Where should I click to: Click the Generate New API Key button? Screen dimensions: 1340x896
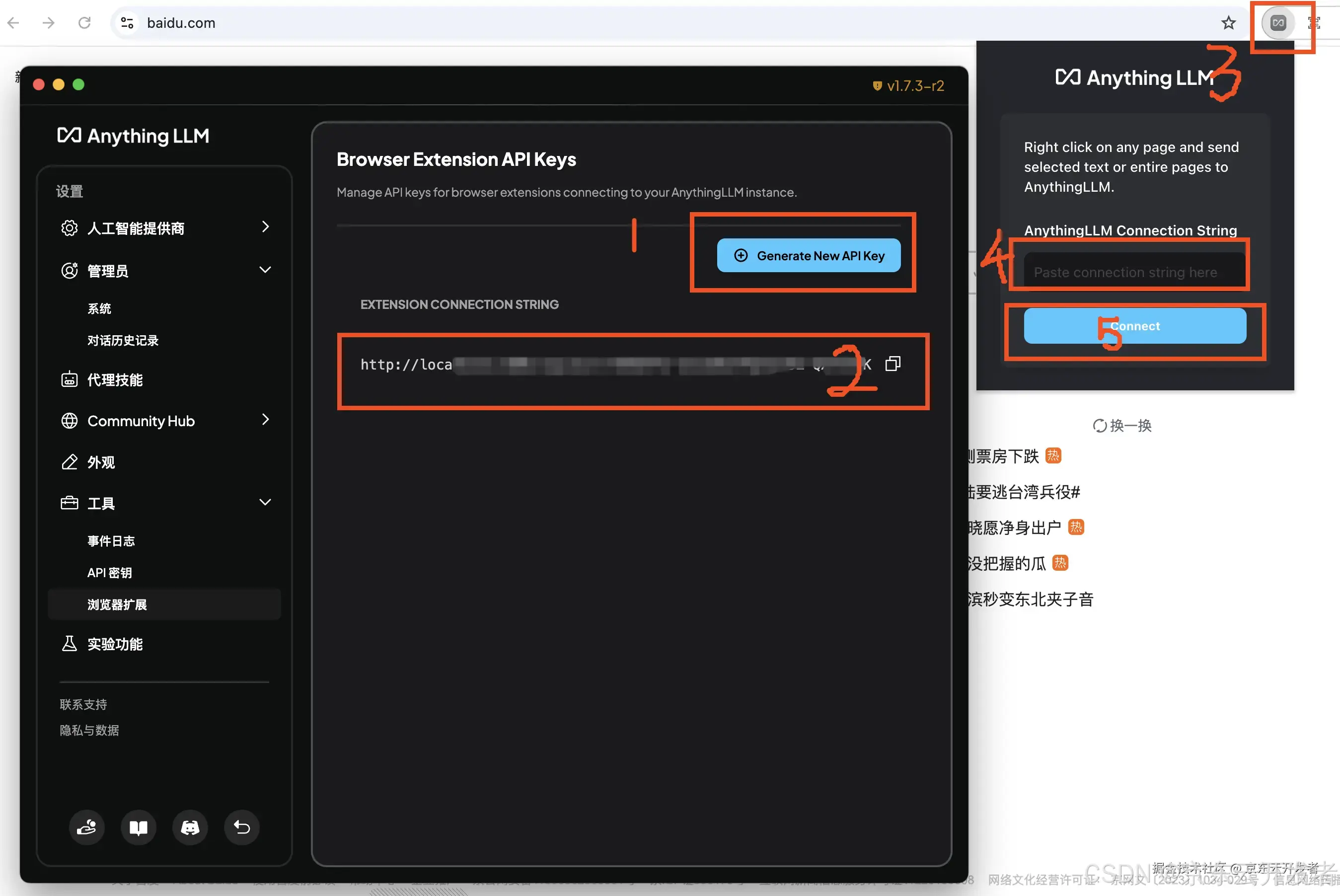809,255
